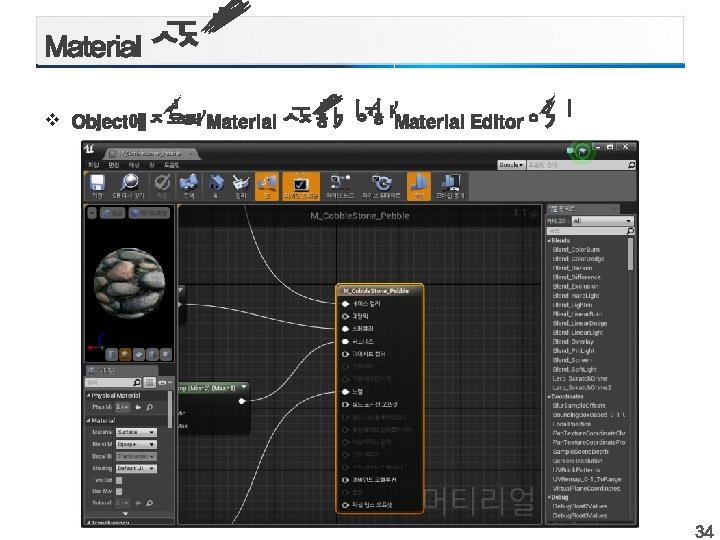Open the eye view options in Details panel
The width and height of the screenshot is (720, 540).
click(164, 382)
